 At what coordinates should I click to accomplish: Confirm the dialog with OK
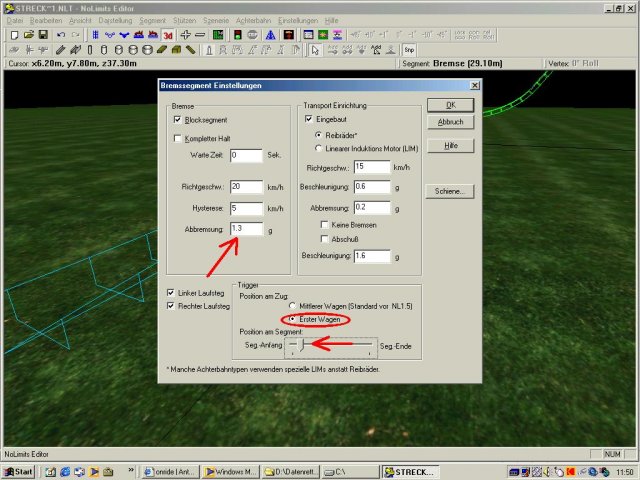click(x=451, y=105)
